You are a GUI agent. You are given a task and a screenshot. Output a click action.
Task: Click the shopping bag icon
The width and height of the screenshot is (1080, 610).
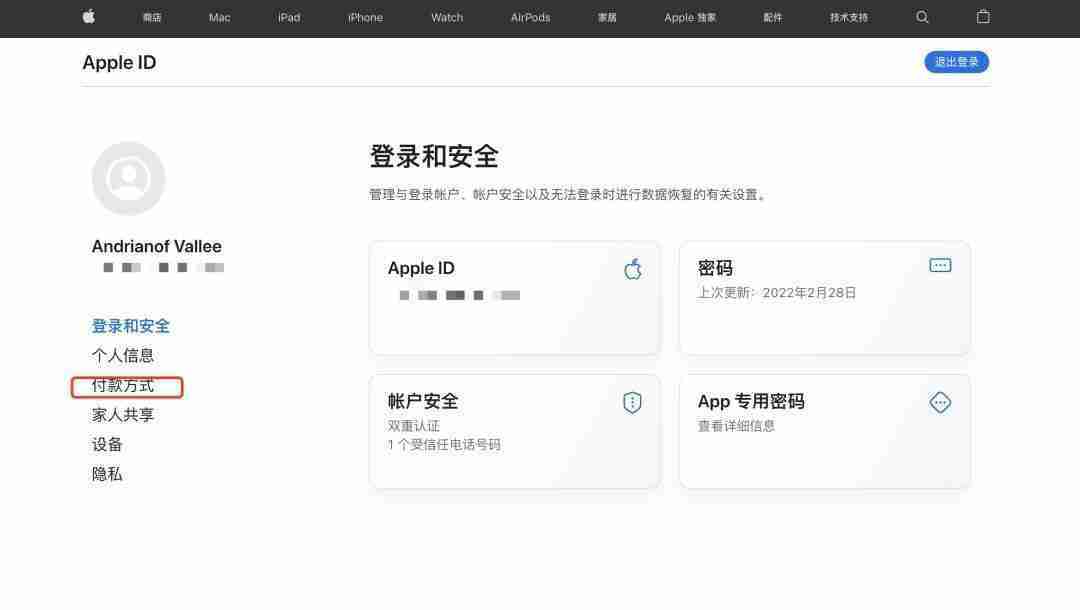(982, 17)
